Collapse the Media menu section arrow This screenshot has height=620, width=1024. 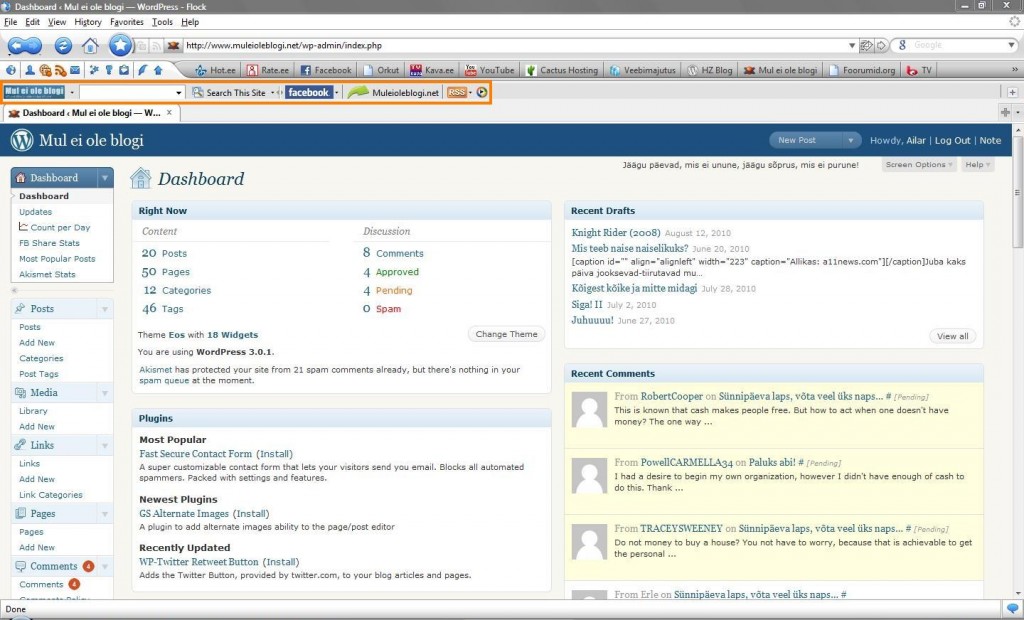pos(105,393)
